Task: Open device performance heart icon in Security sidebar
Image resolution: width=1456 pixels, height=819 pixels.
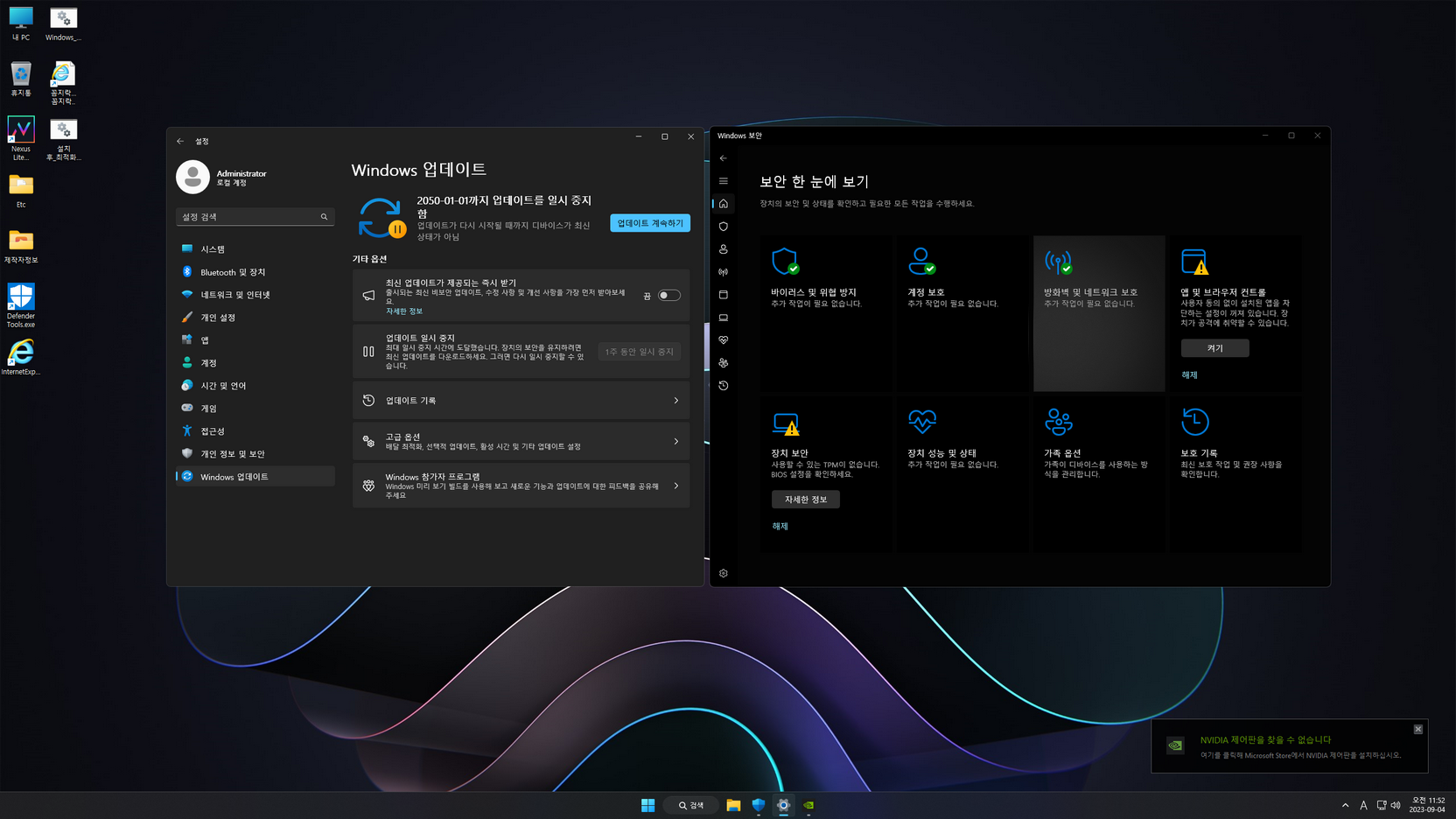Action: point(724,340)
